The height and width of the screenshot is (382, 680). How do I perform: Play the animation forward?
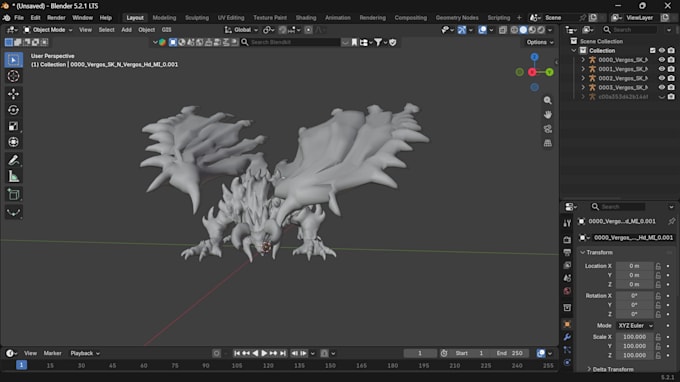pyautogui.click(x=264, y=353)
